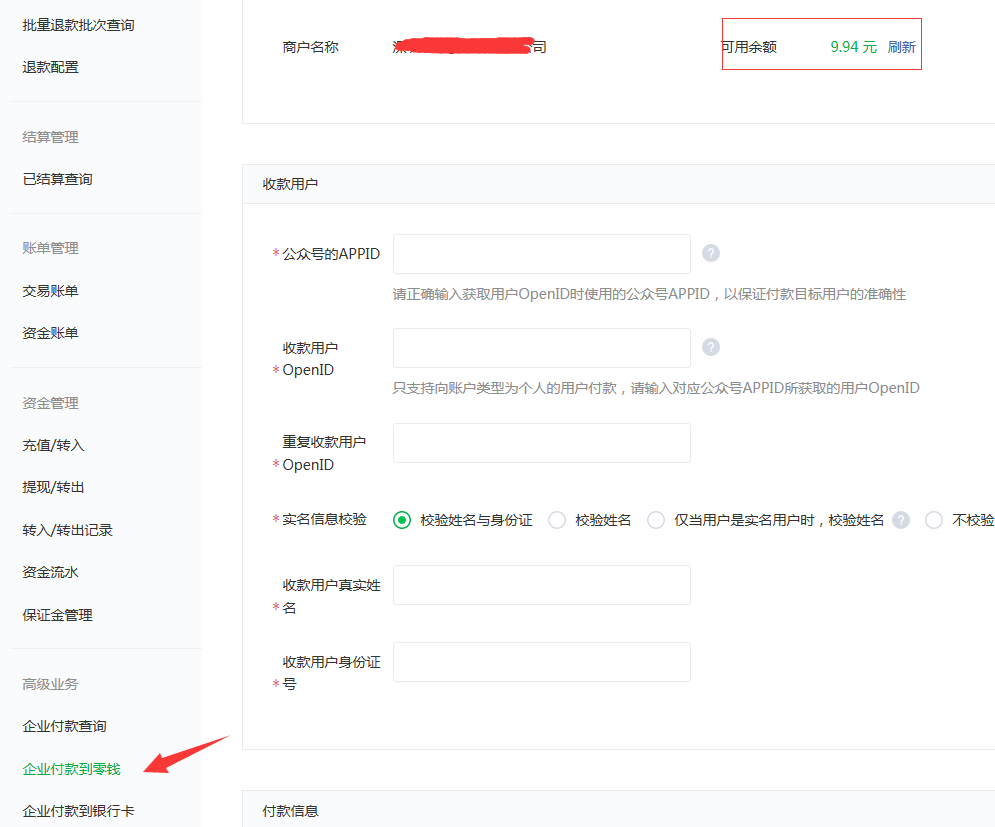Click the 收款用户真实姓名 text field
Screen dimensions: 995x827
pyautogui.click(x=541, y=585)
